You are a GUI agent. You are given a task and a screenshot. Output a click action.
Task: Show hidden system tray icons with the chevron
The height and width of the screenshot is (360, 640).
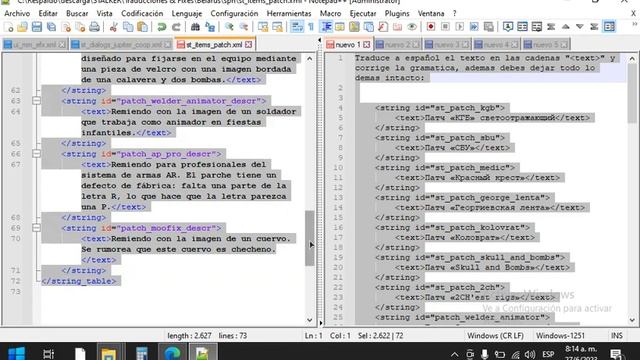pos(455,354)
